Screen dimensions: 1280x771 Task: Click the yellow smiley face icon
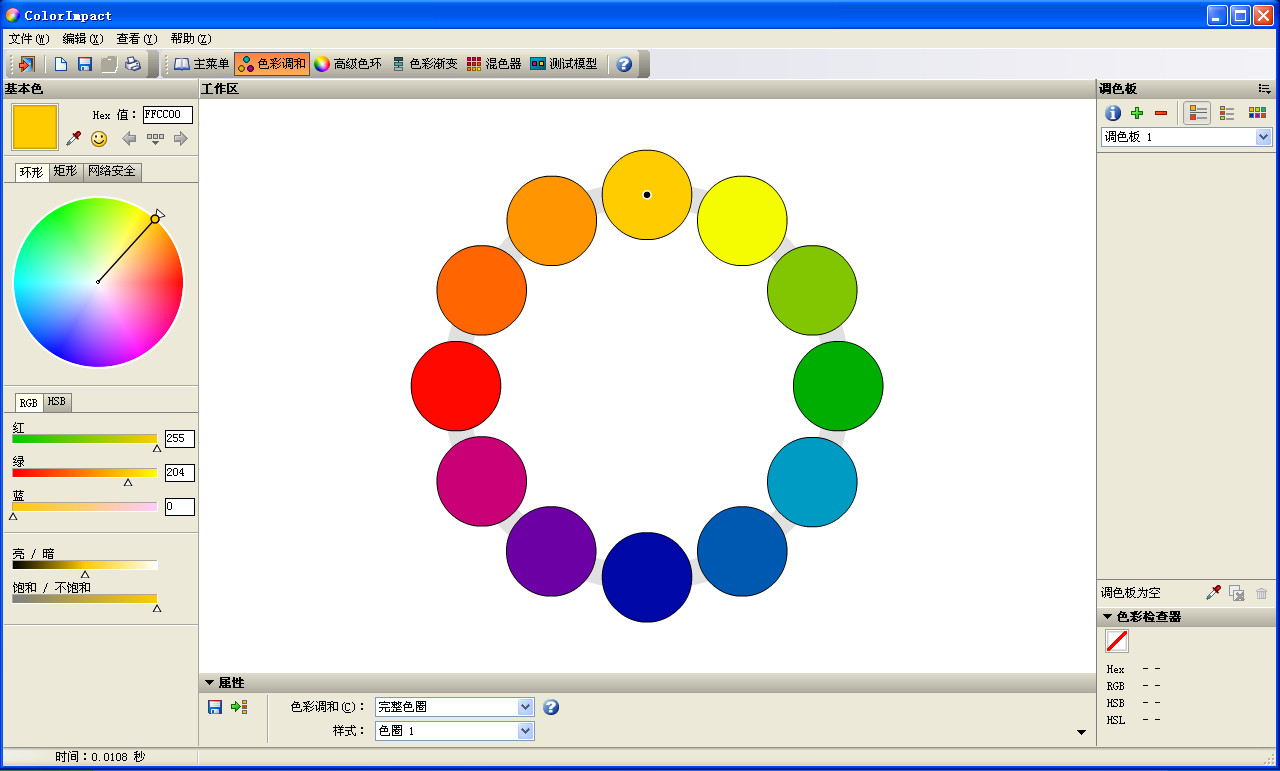99,139
